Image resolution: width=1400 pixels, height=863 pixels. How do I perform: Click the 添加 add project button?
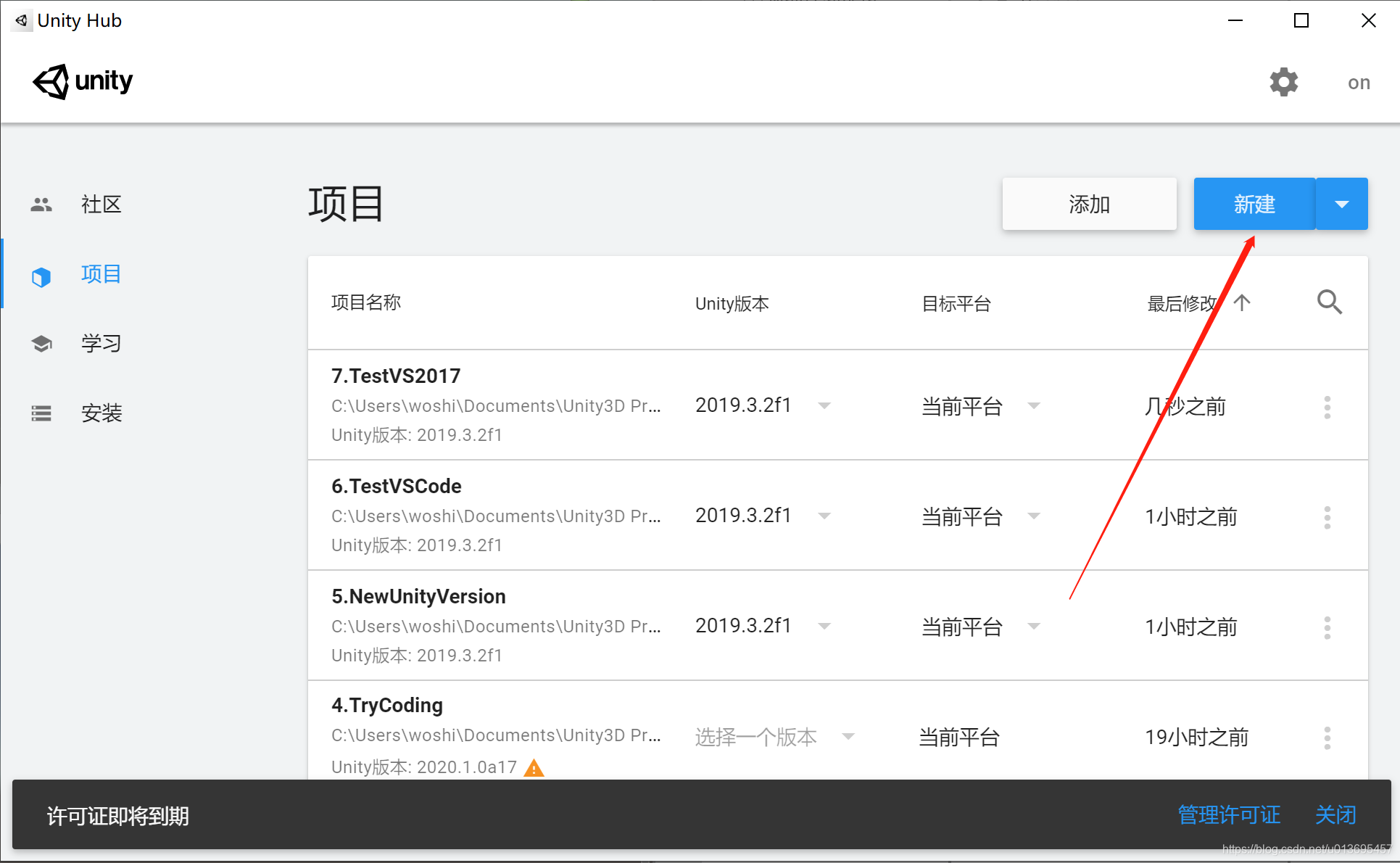coord(1089,204)
